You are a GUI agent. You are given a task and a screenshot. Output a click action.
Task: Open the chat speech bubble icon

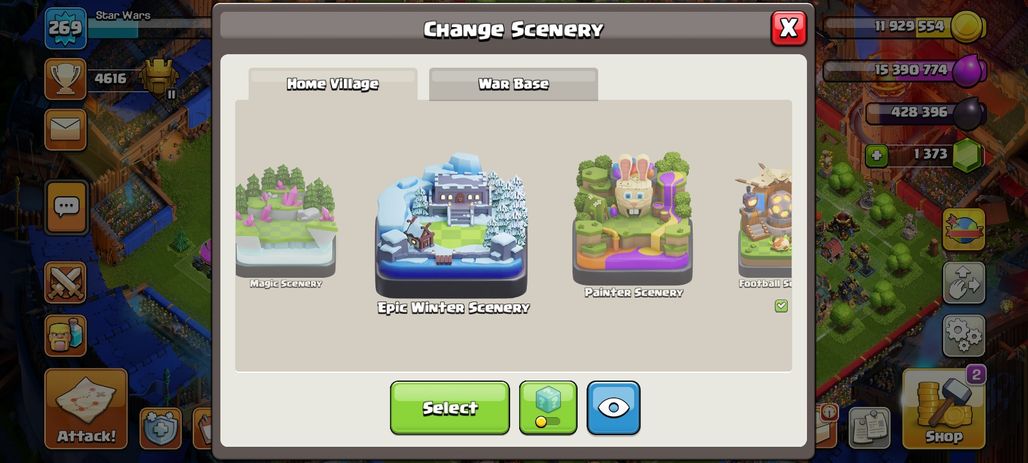pos(66,208)
